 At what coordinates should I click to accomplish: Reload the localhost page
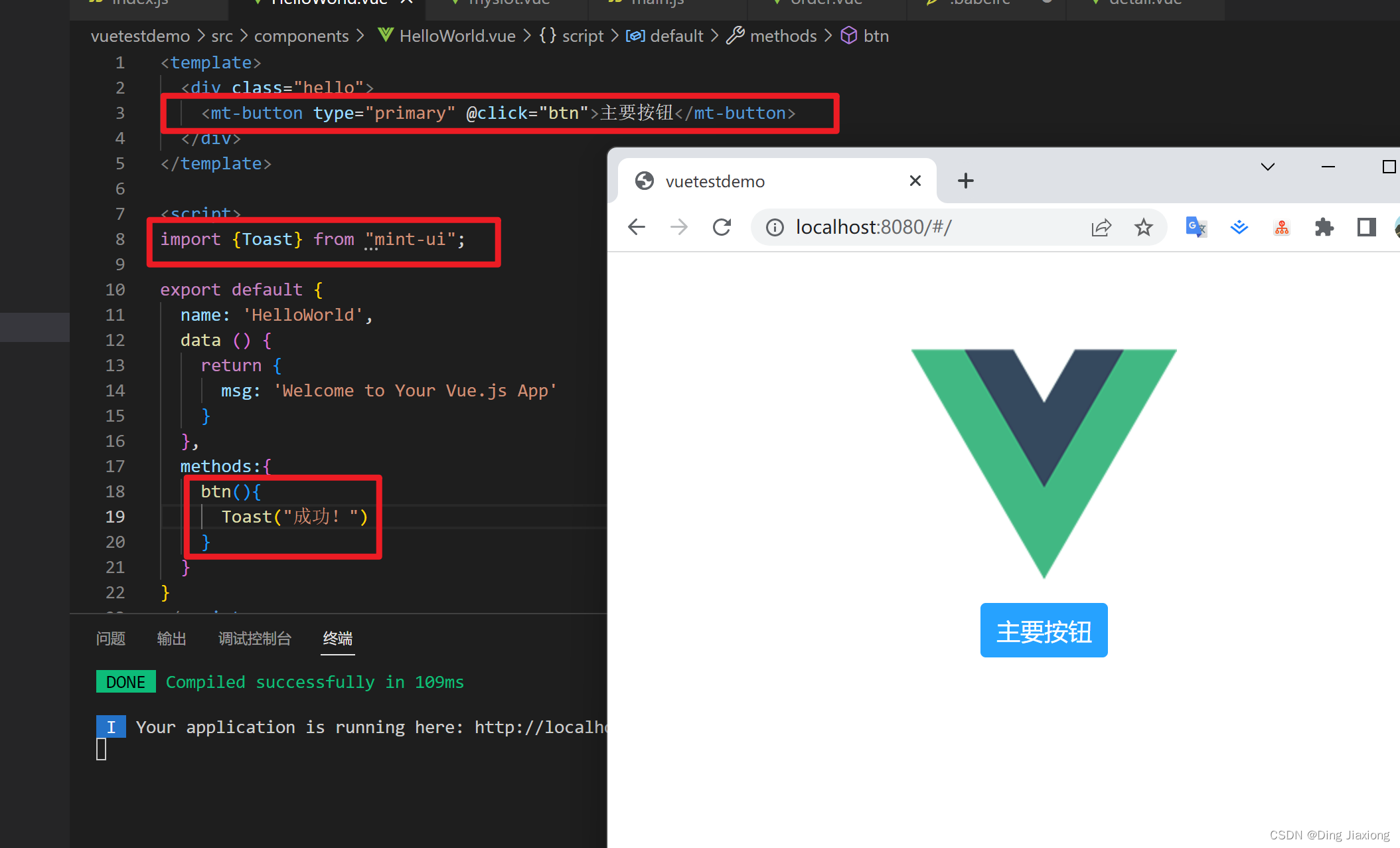click(x=722, y=227)
